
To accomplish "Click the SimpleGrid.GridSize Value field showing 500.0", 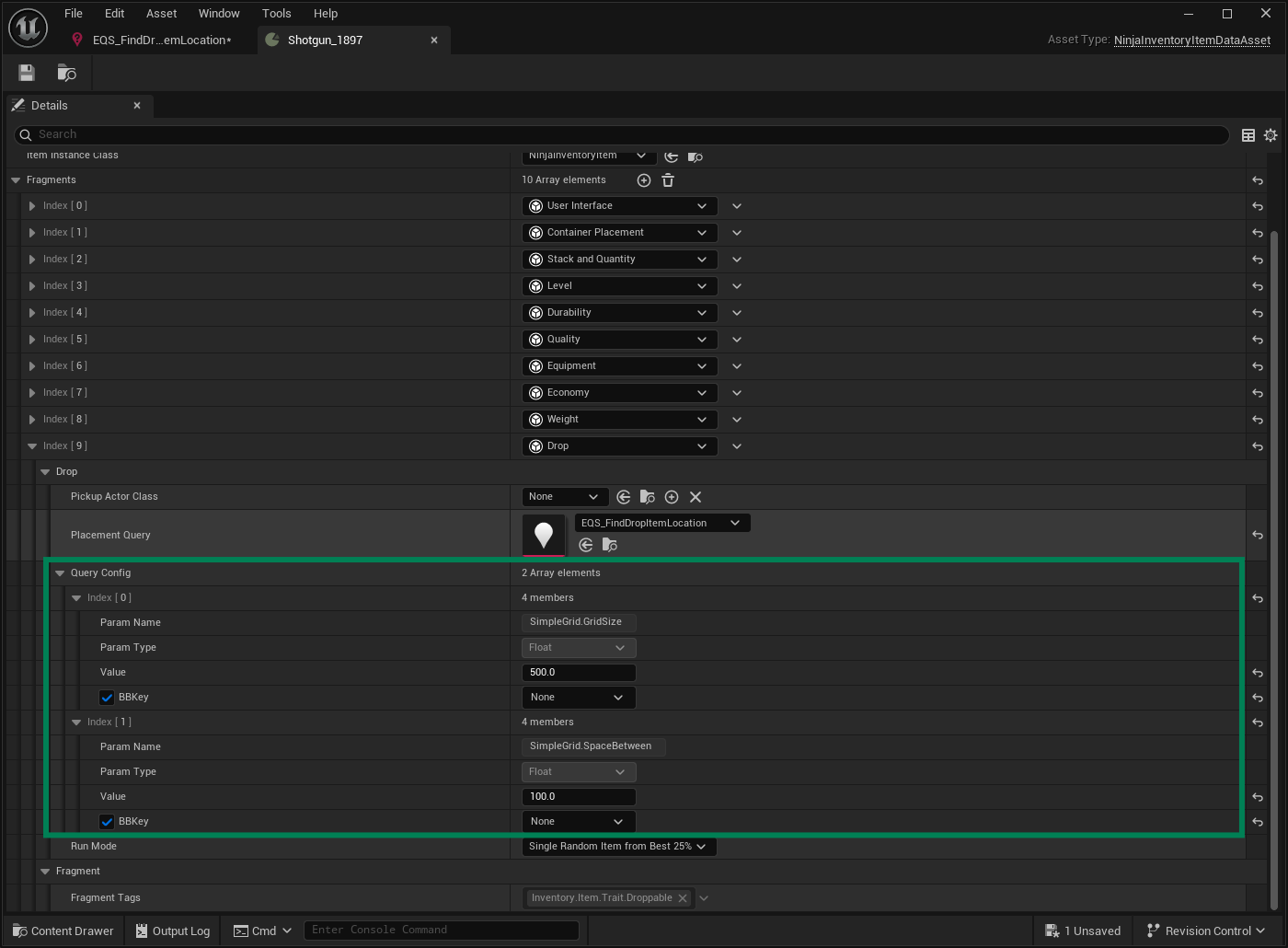I will (x=578, y=673).
